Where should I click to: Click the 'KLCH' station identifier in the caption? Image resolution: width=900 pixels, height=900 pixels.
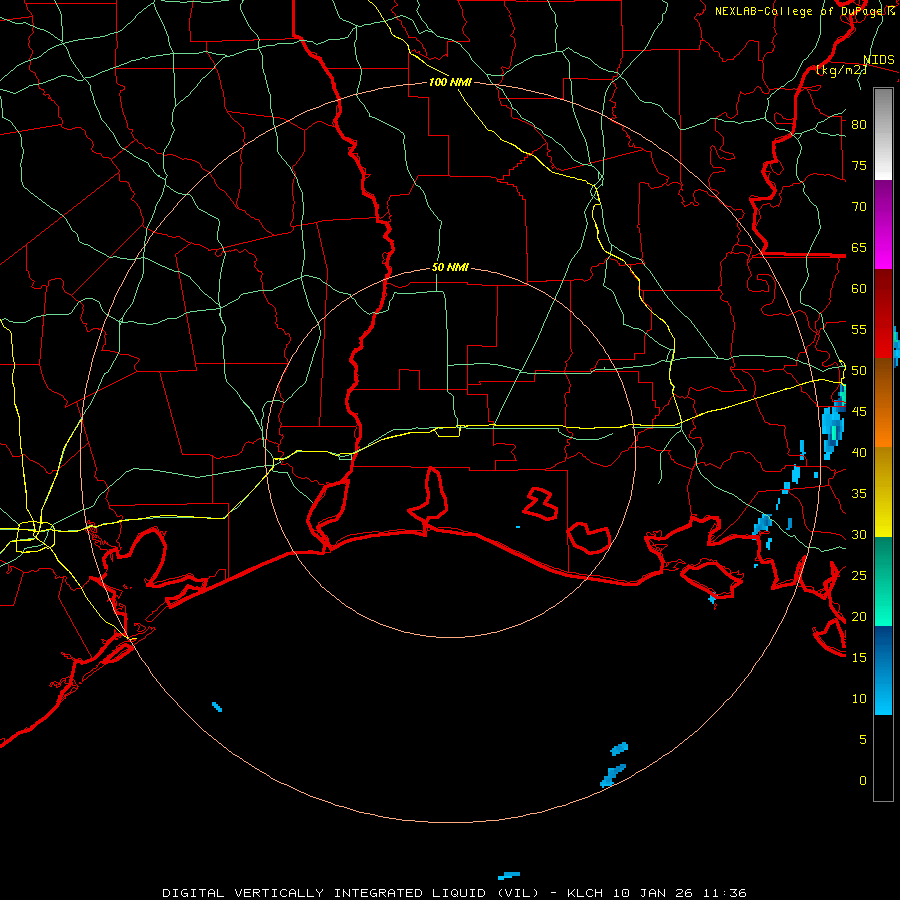584,893
